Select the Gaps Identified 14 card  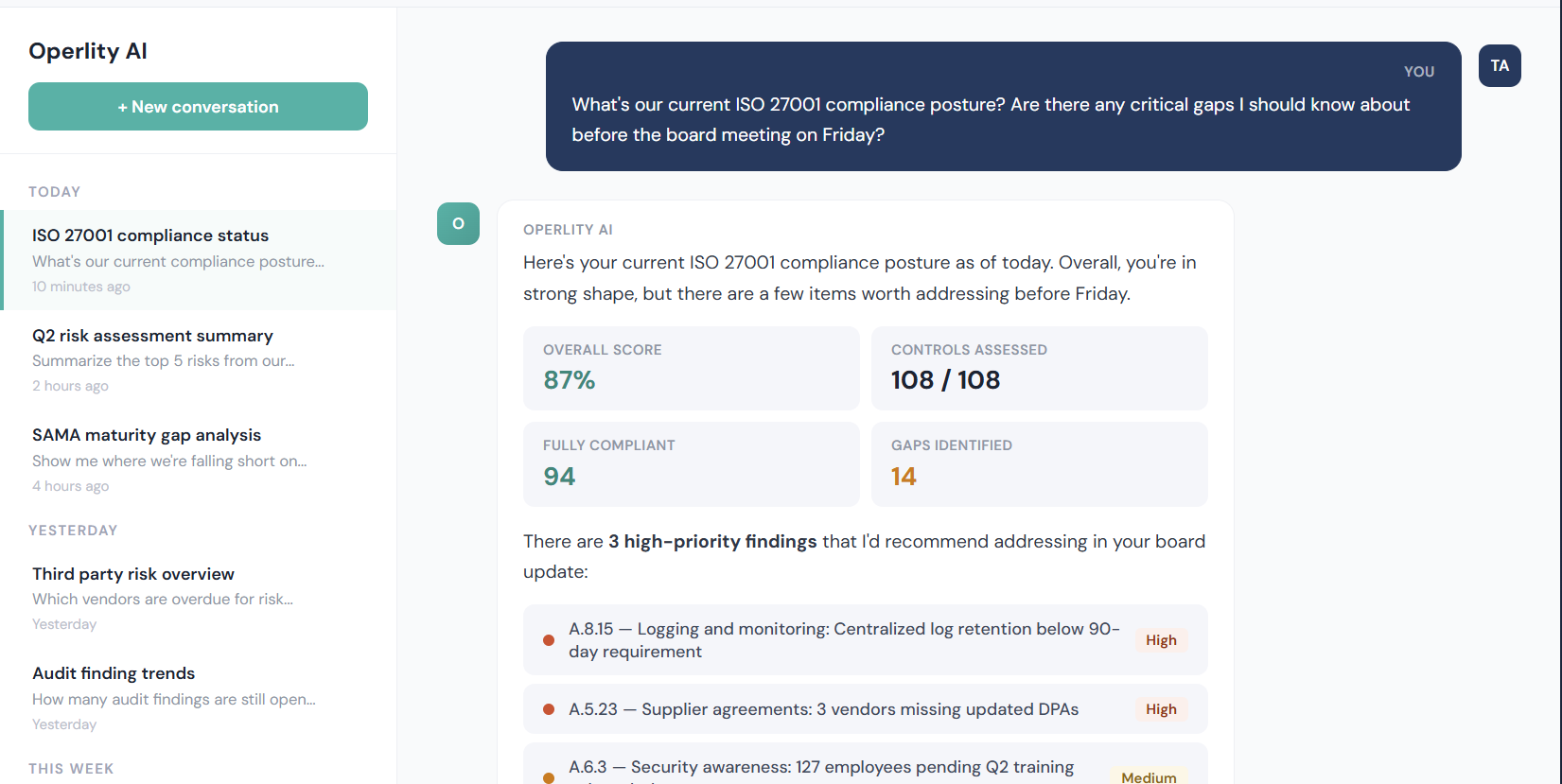click(x=1040, y=464)
